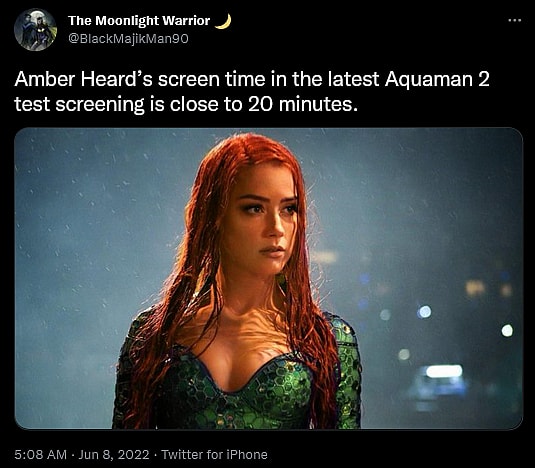Open the three-dot more options menu
535x468 pixels.
coord(515,20)
